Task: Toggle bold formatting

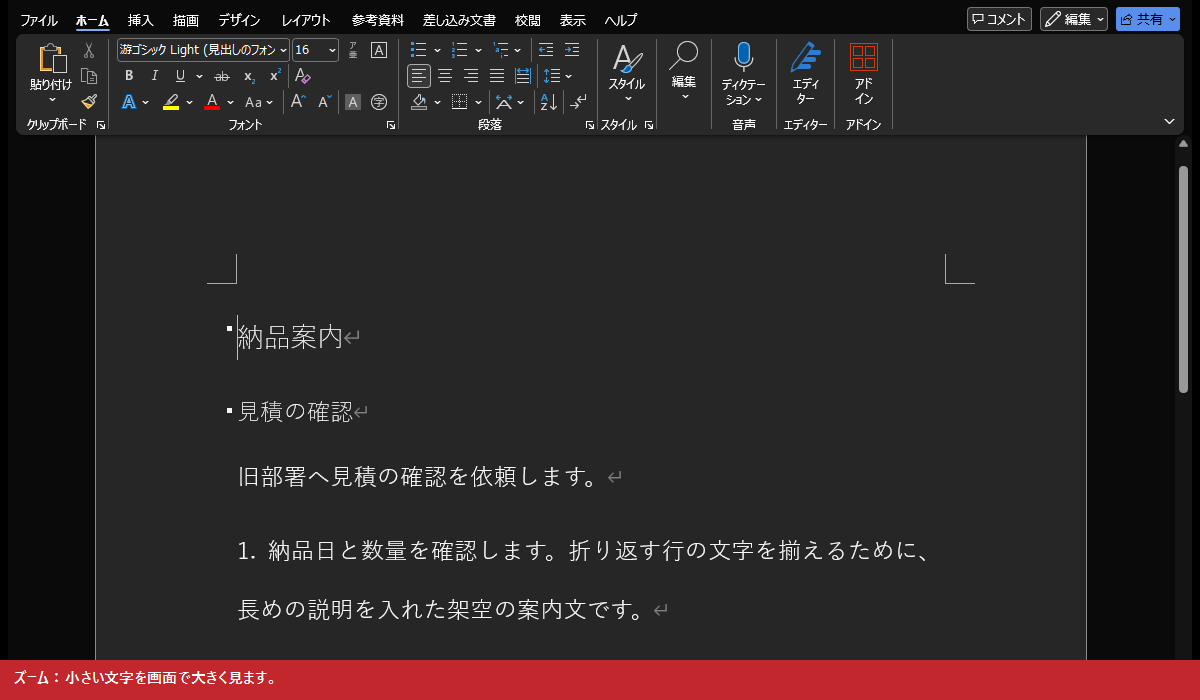Action: click(129, 76)
